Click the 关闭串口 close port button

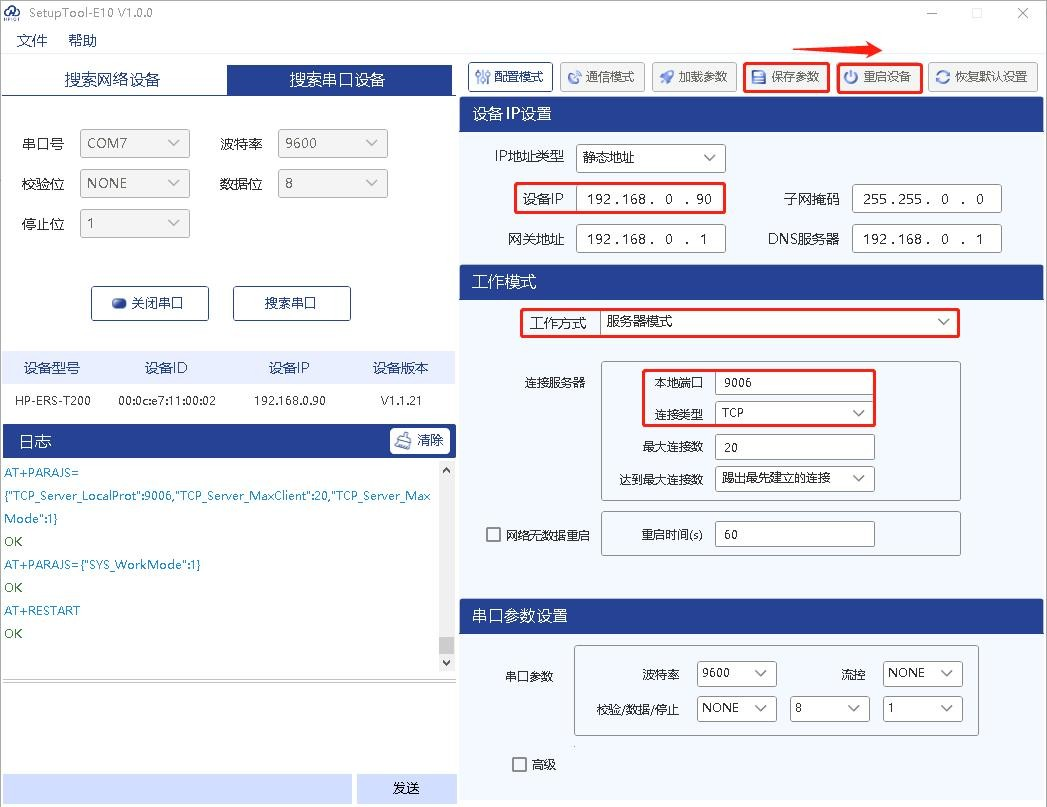(150, 304)
